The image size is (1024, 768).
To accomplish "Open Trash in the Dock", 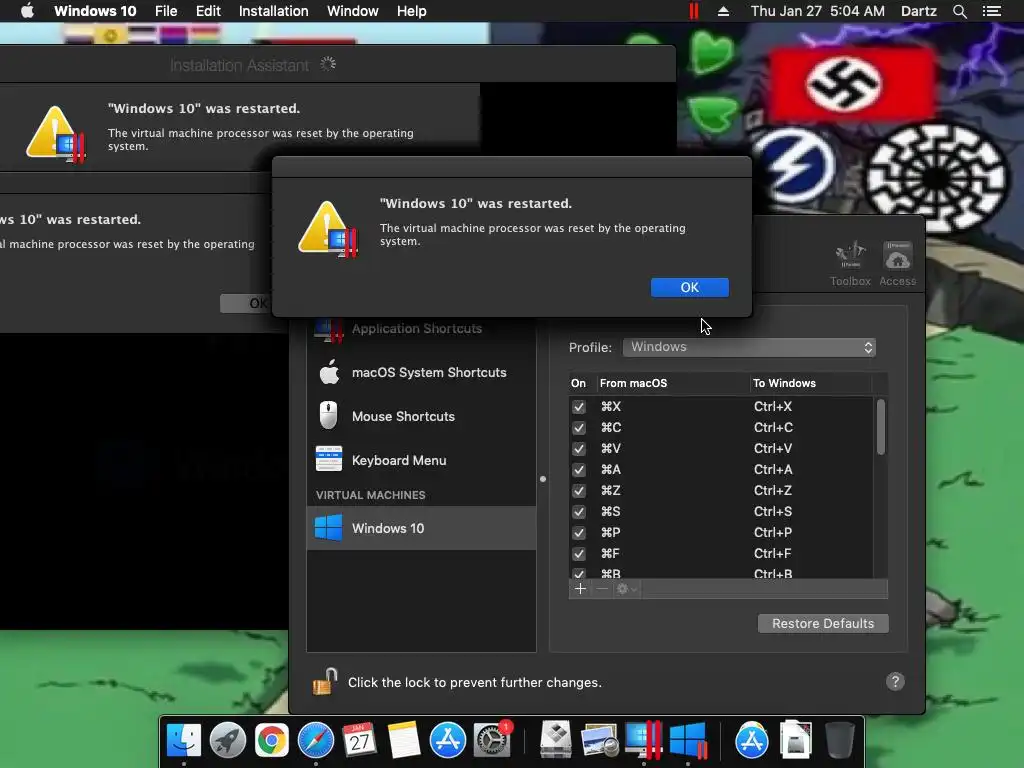I will pos(839,740).
